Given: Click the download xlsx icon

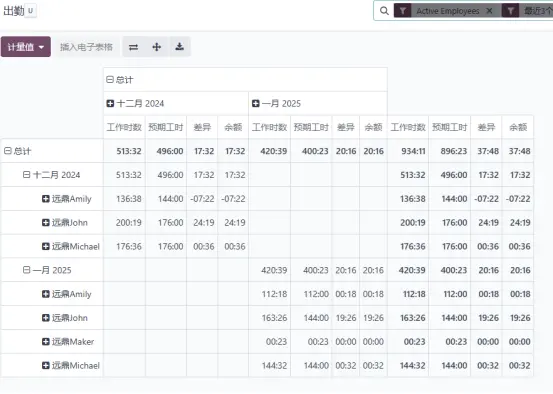Looking at the screenshot, I should coord(180,47).
